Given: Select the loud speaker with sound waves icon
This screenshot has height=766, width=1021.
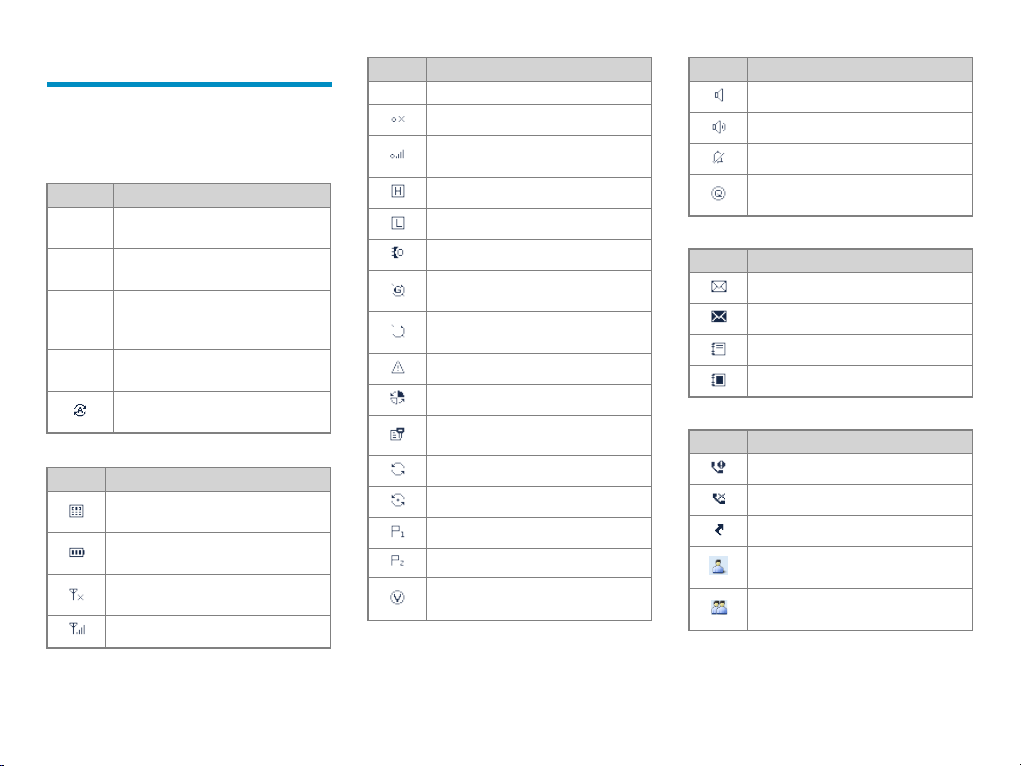Looking at the screenshot, I should (x=719, y=127).
